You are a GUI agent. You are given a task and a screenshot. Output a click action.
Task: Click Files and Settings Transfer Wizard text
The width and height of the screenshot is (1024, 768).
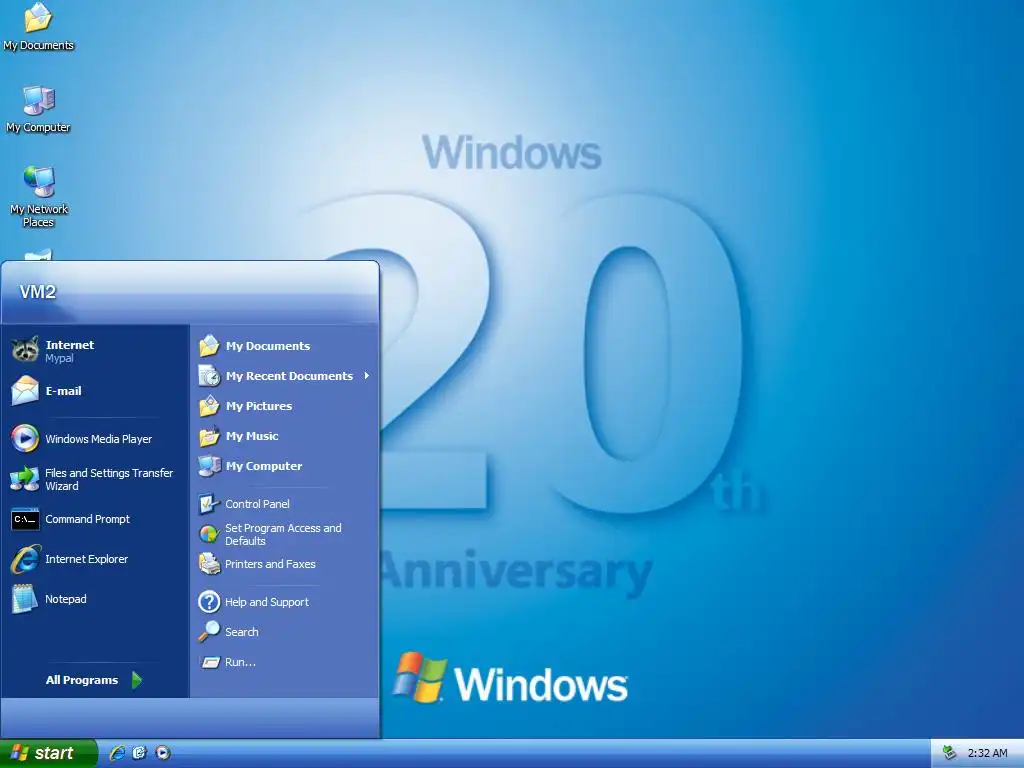click(109, 479)
